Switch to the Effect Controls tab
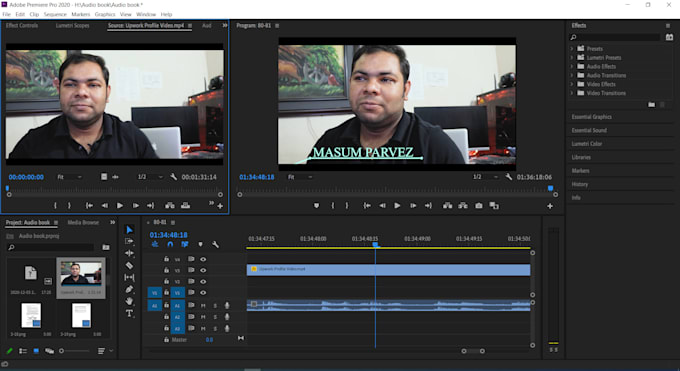This screenshot has height=371, width=680. click(22, 26)
